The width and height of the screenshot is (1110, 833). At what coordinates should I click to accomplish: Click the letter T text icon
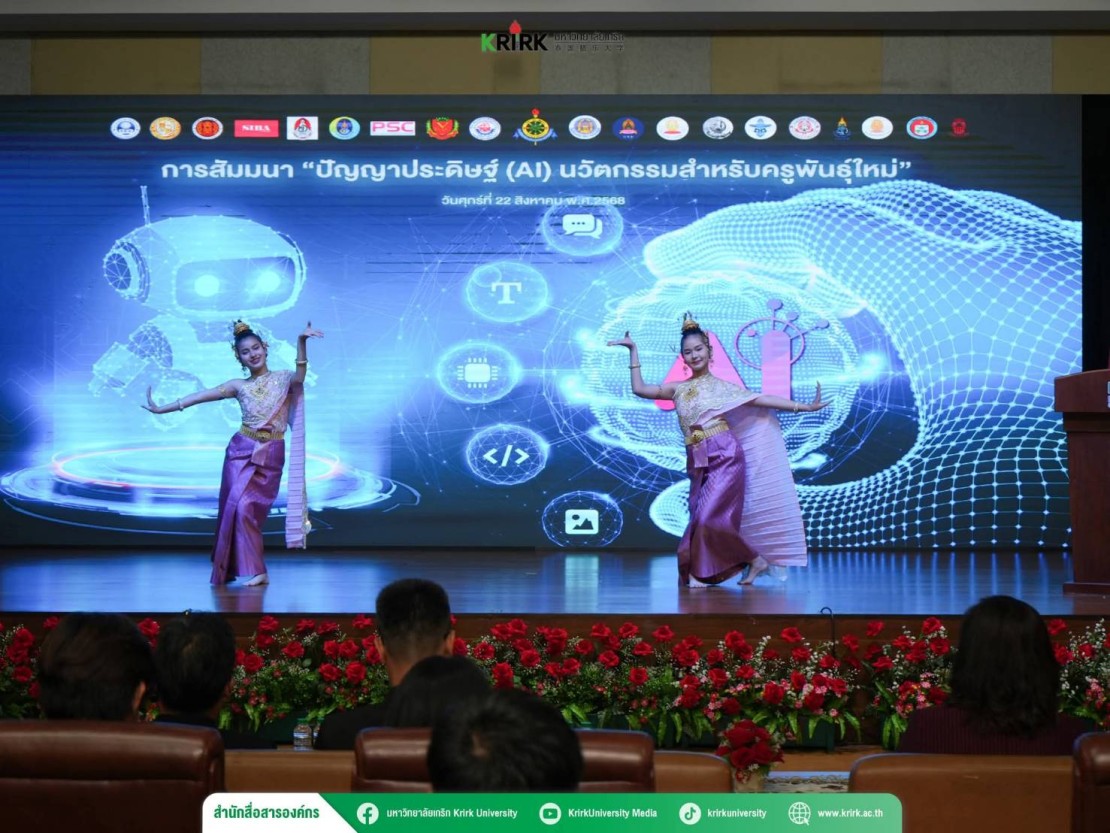point(507,292)
